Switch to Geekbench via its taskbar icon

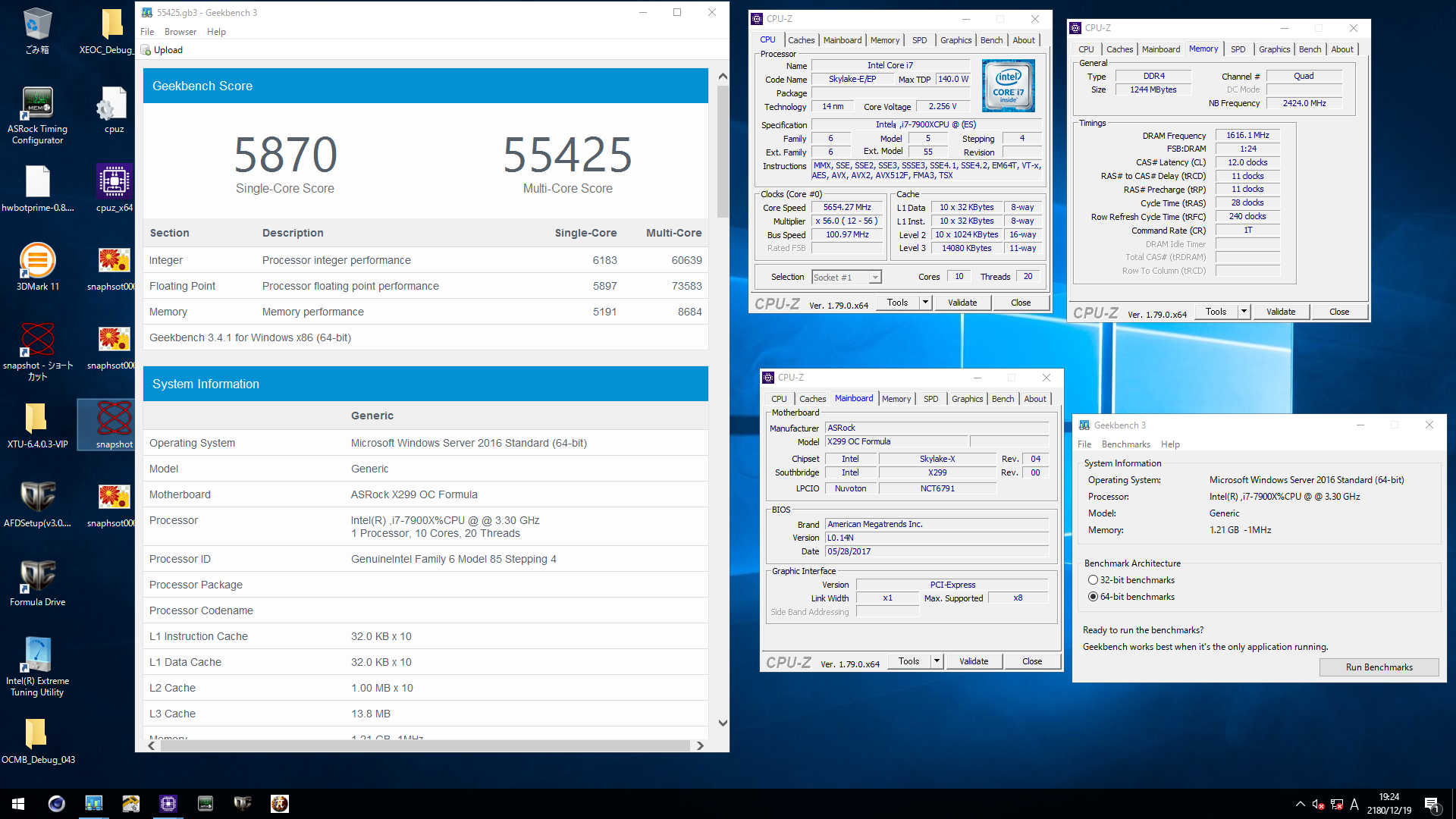coord(93,804)
